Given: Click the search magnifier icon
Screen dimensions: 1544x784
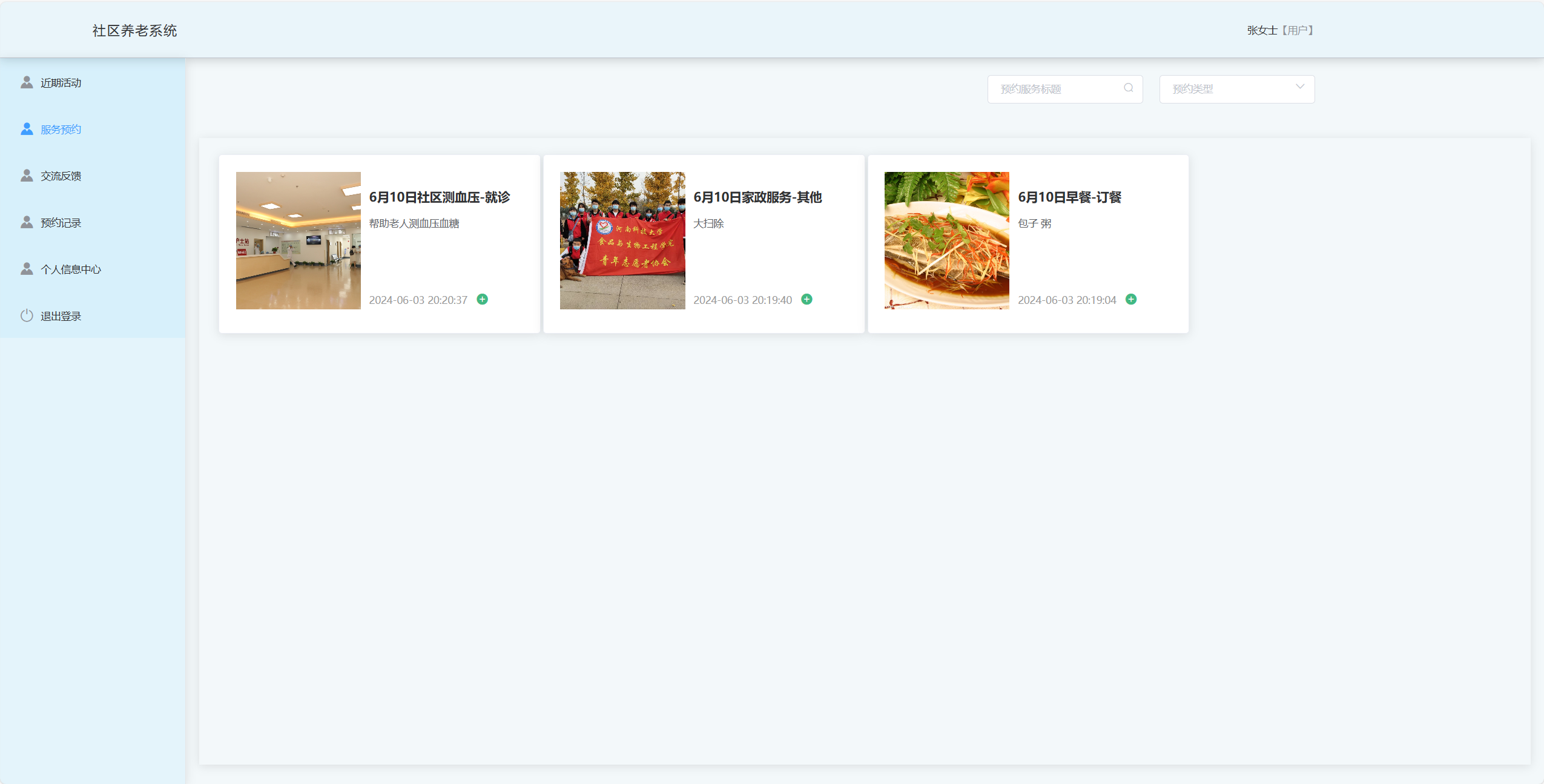Looking at the screenshot, I should click(x=1127, y=88).
